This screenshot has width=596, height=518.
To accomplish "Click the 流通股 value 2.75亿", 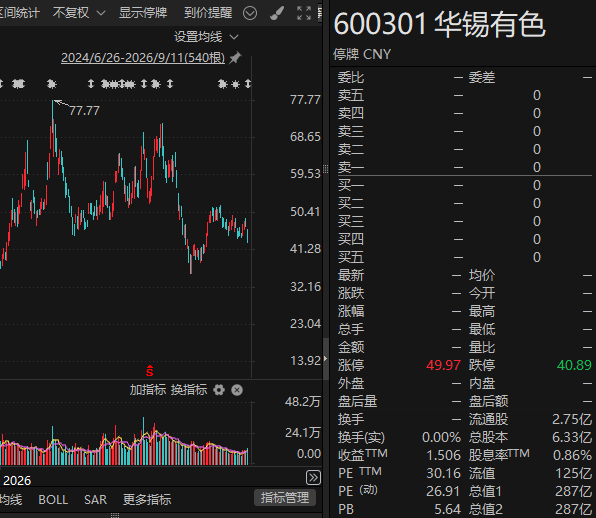I will (572, 419).
